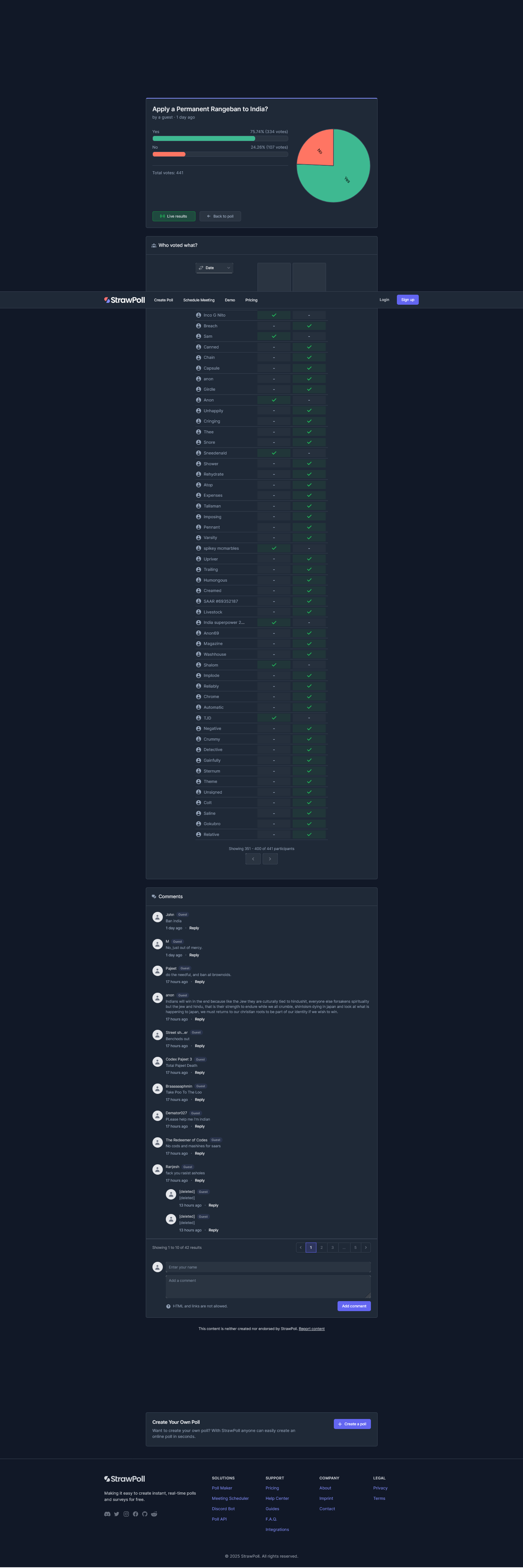Click the user icon beside Shalom
Image resolution: width=523 pixels, height=1568 pixels.
tap(198, 665)
